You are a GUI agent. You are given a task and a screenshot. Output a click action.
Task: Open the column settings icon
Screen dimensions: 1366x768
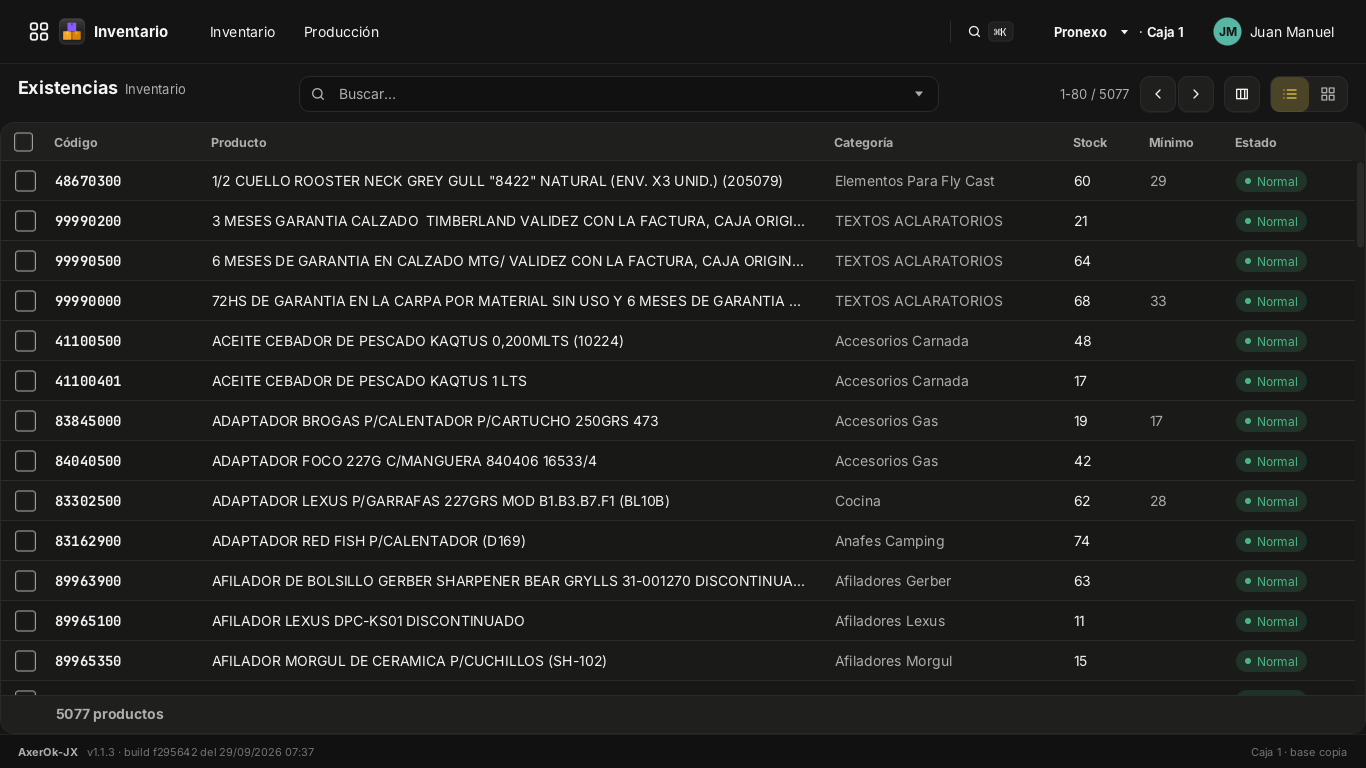[1242, 94]
